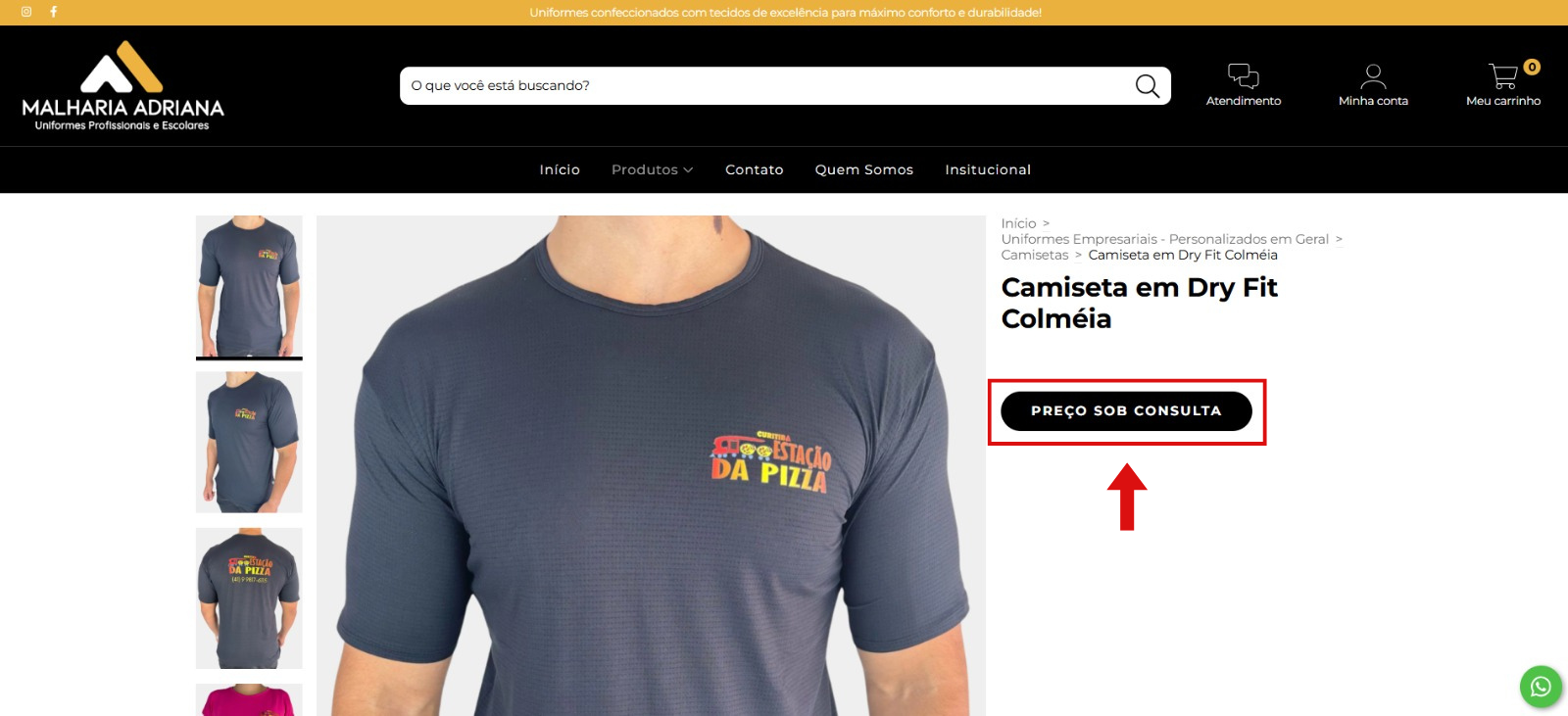
Task: Open the Instagram social icon
Action: (x=26, y=12)
